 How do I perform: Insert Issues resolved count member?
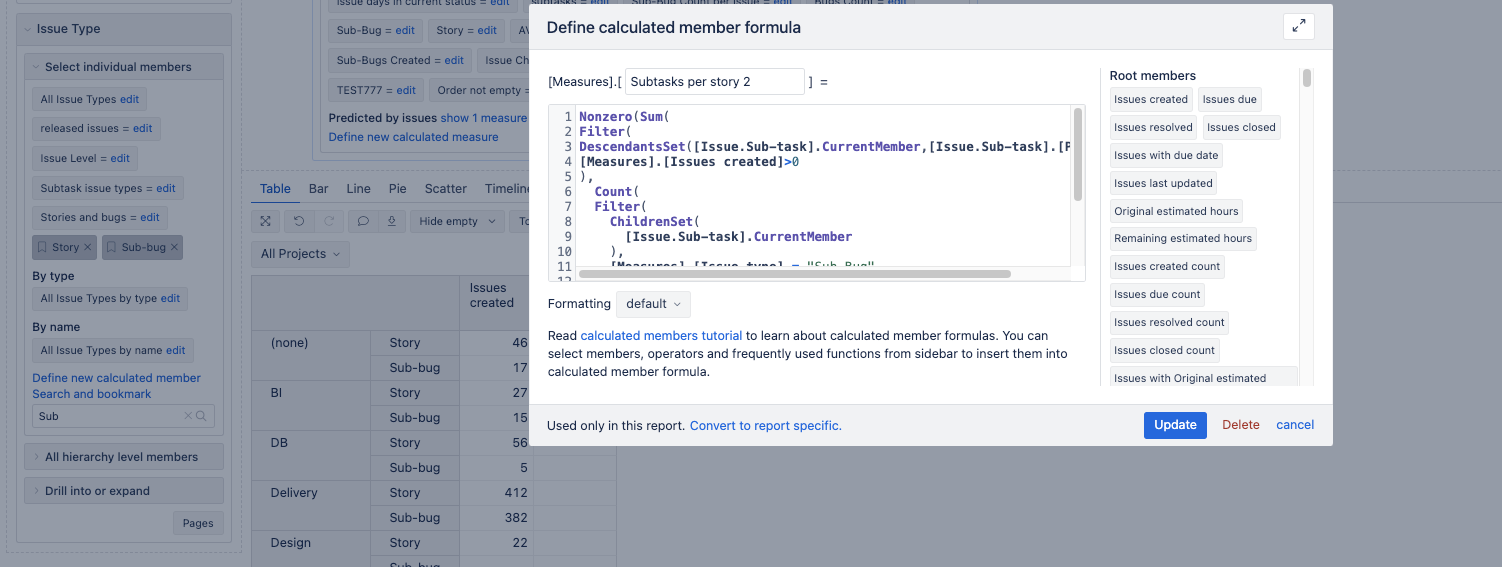coord(1169,322)
